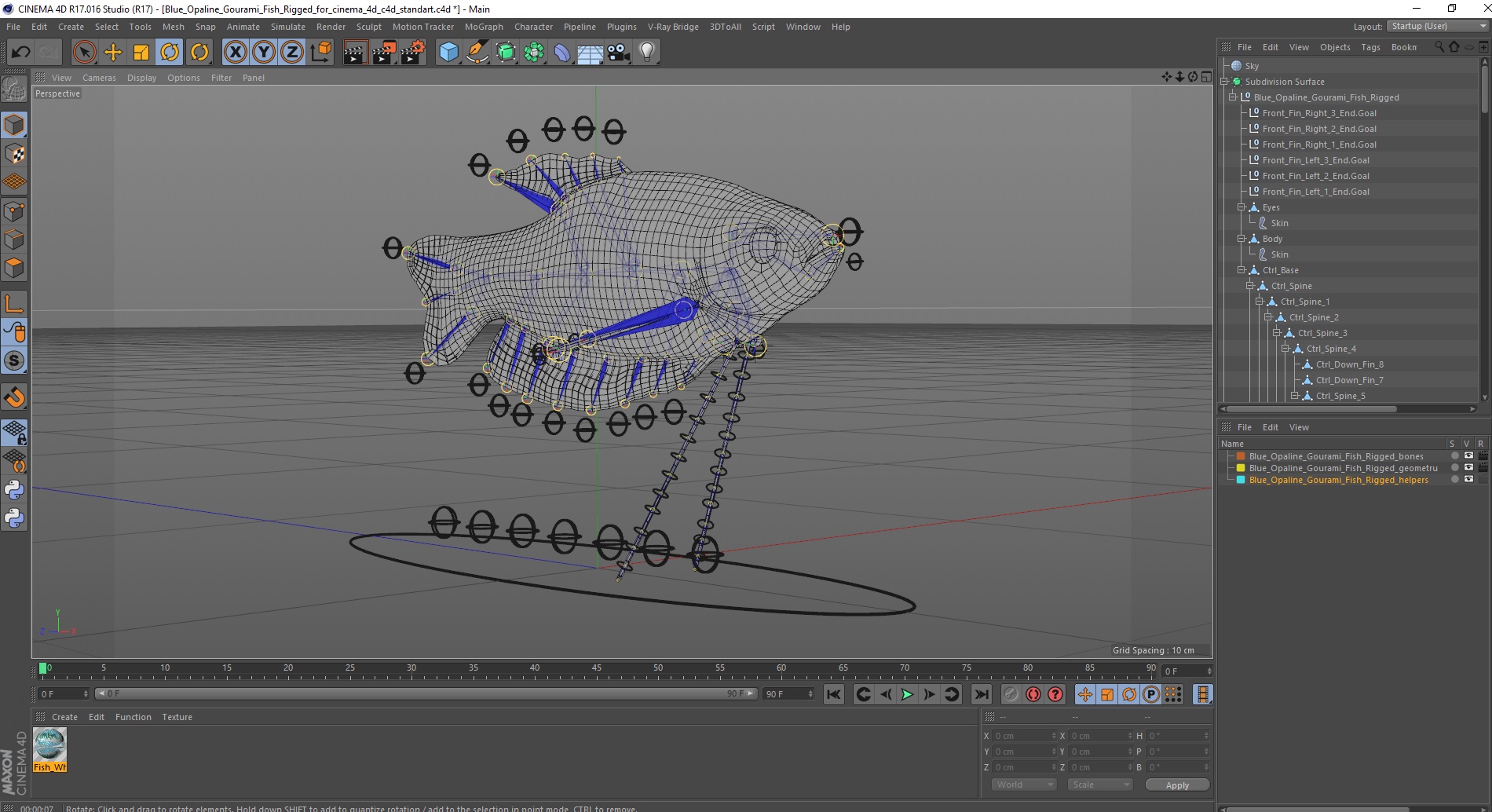Switch to Make Editable mode icon
1492x812 pixels.
click(14, 90)
